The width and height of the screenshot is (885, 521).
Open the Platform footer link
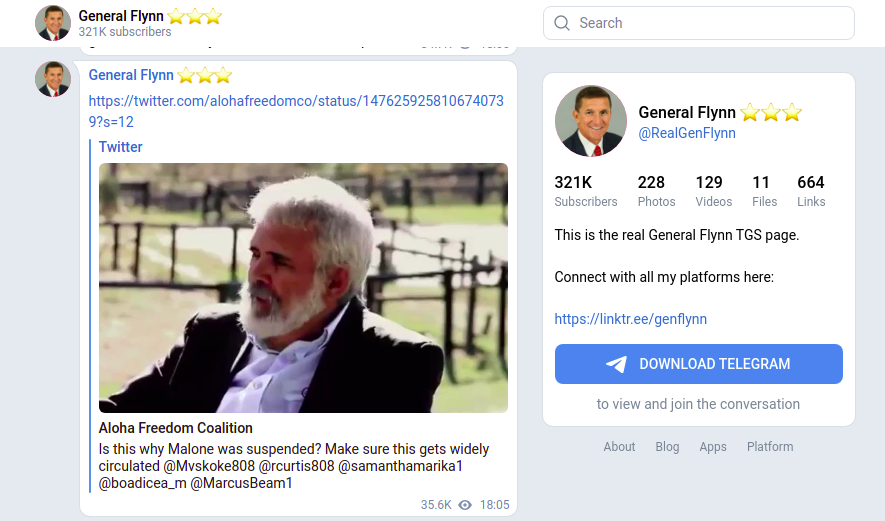[770, 446]
